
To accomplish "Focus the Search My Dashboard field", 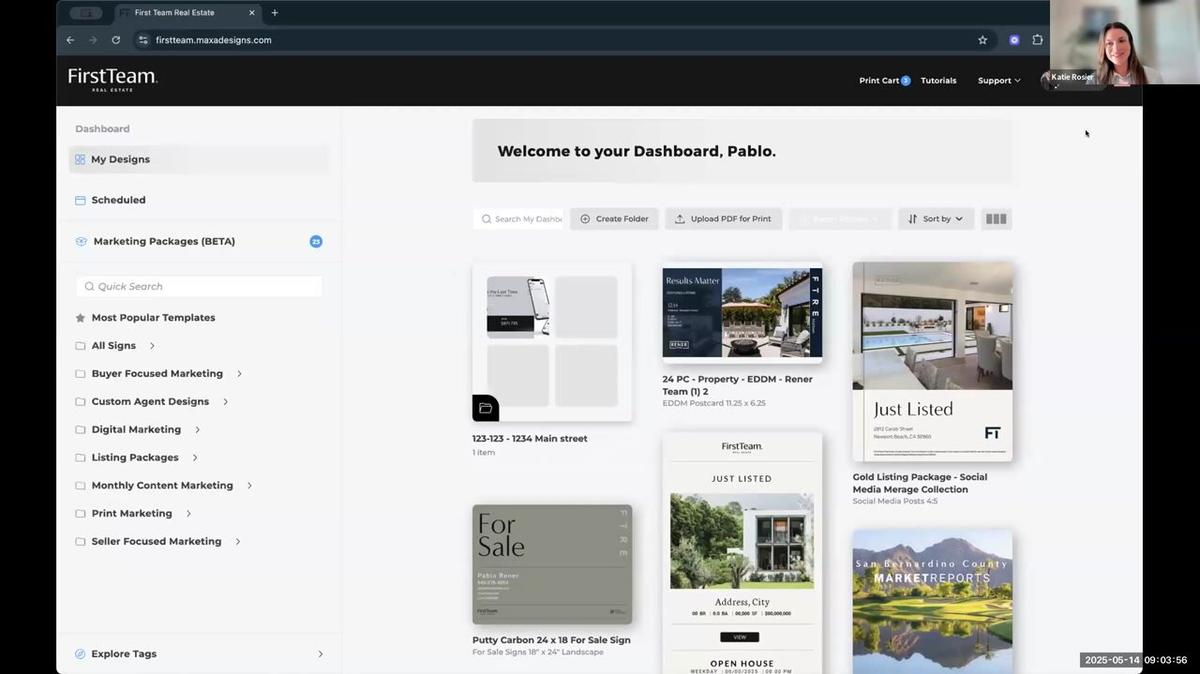I will pyautogui.click(x=520, y=219).
